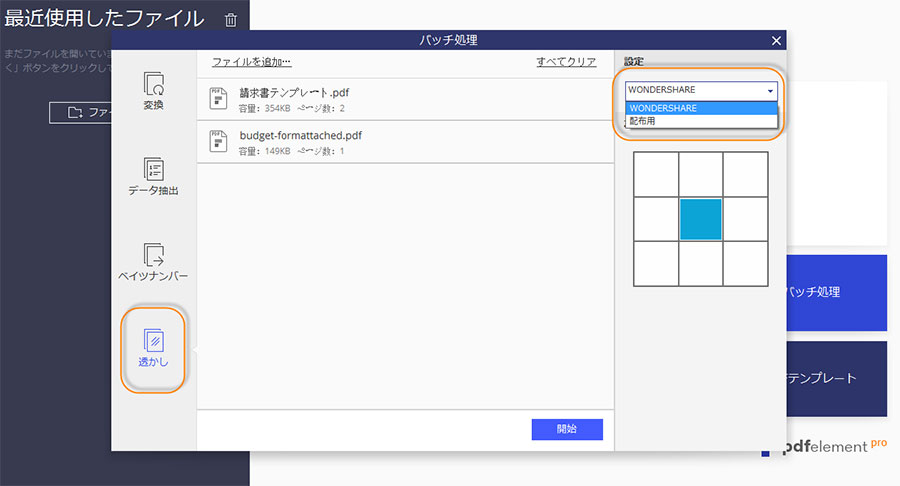Open the データ抽出 data extraction tool
The height and width of the screenshot is (486, 900).
tap(153, 176)
